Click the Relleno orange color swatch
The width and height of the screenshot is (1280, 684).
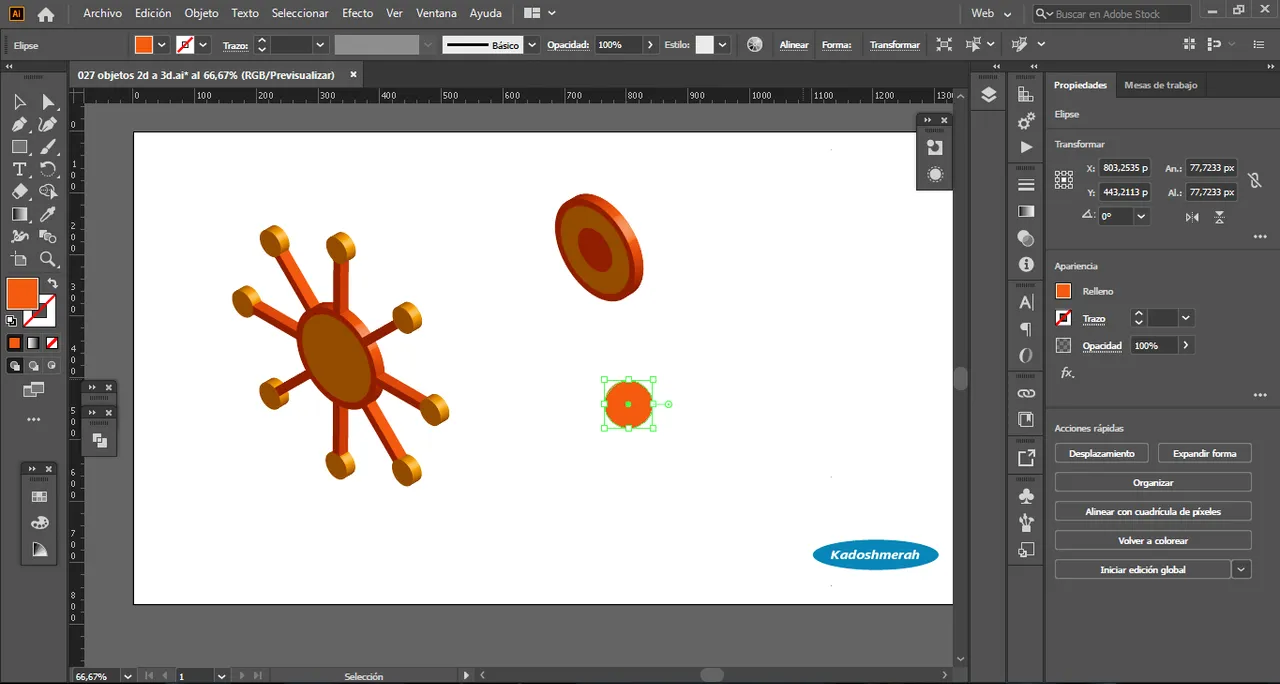1063,291
